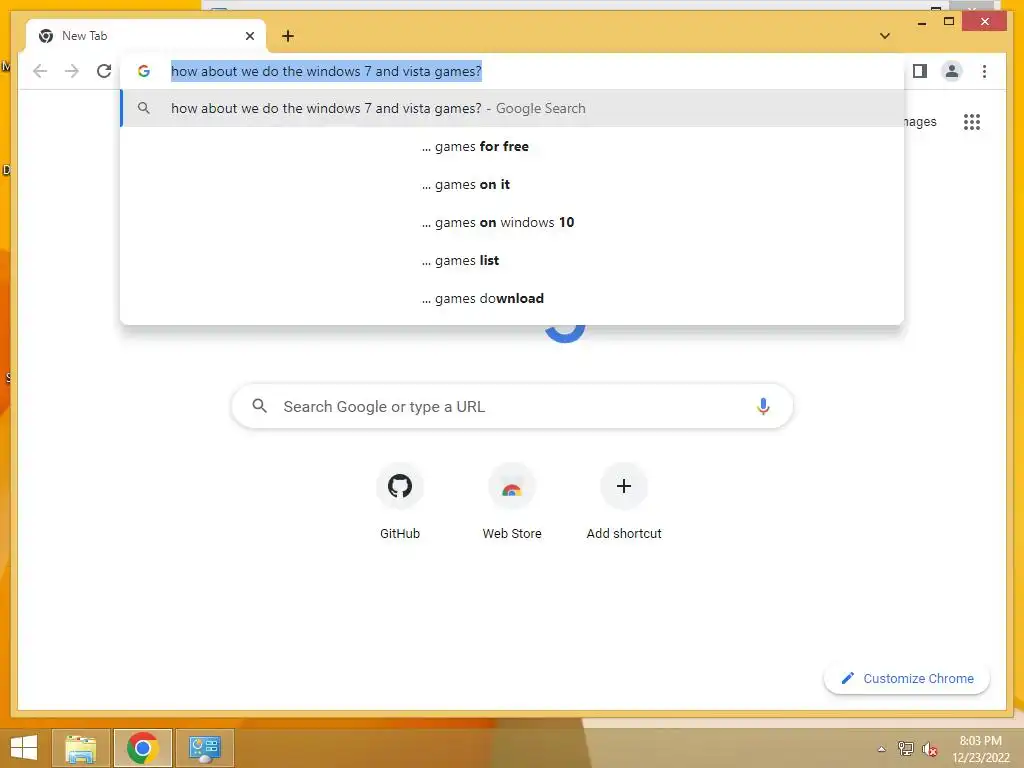Pick the 'games list' suggestion
This screenshot has height=768, width=1024.
tap(512, 261)
